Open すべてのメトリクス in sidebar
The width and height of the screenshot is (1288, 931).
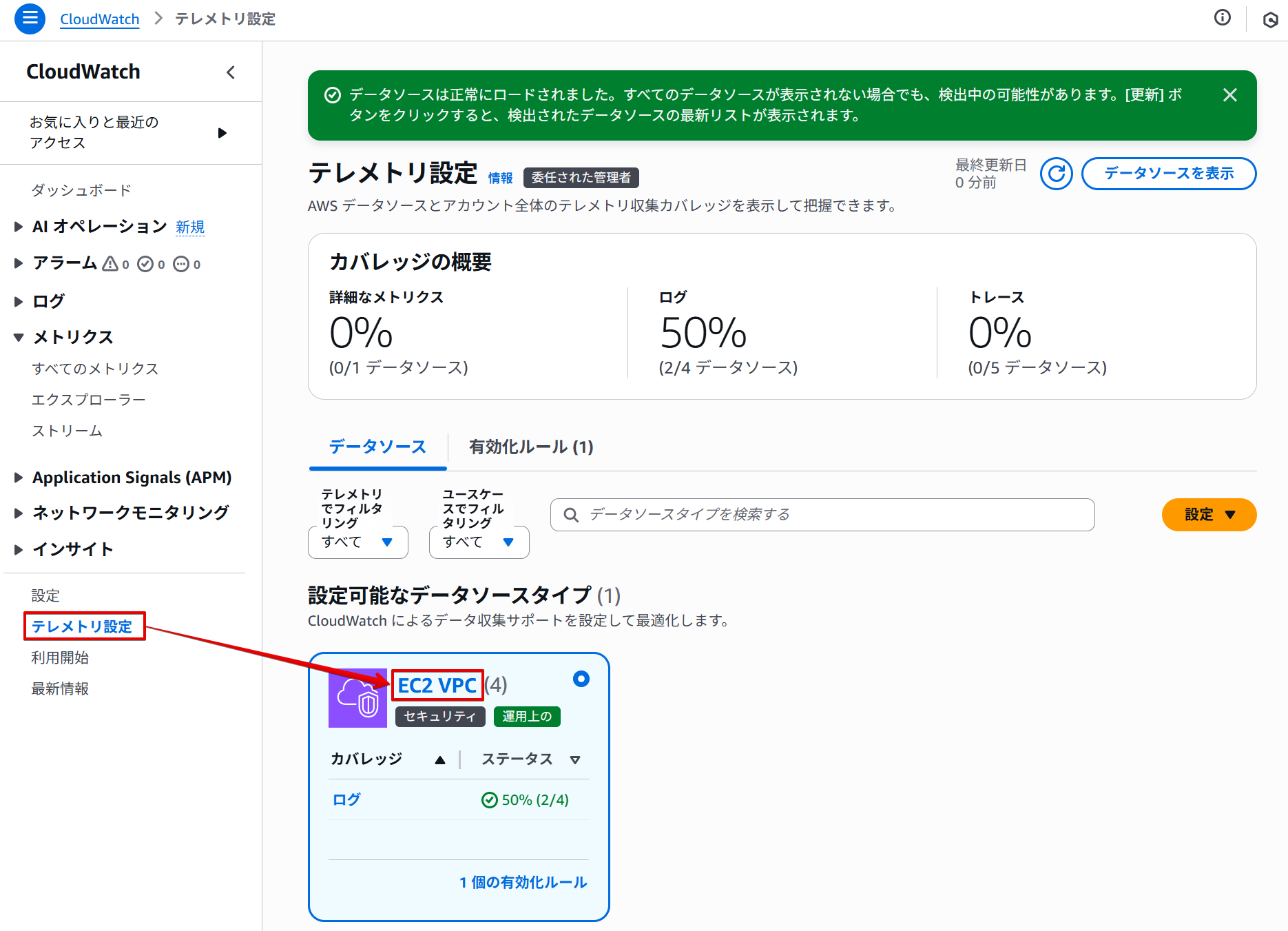click(95, 369)
